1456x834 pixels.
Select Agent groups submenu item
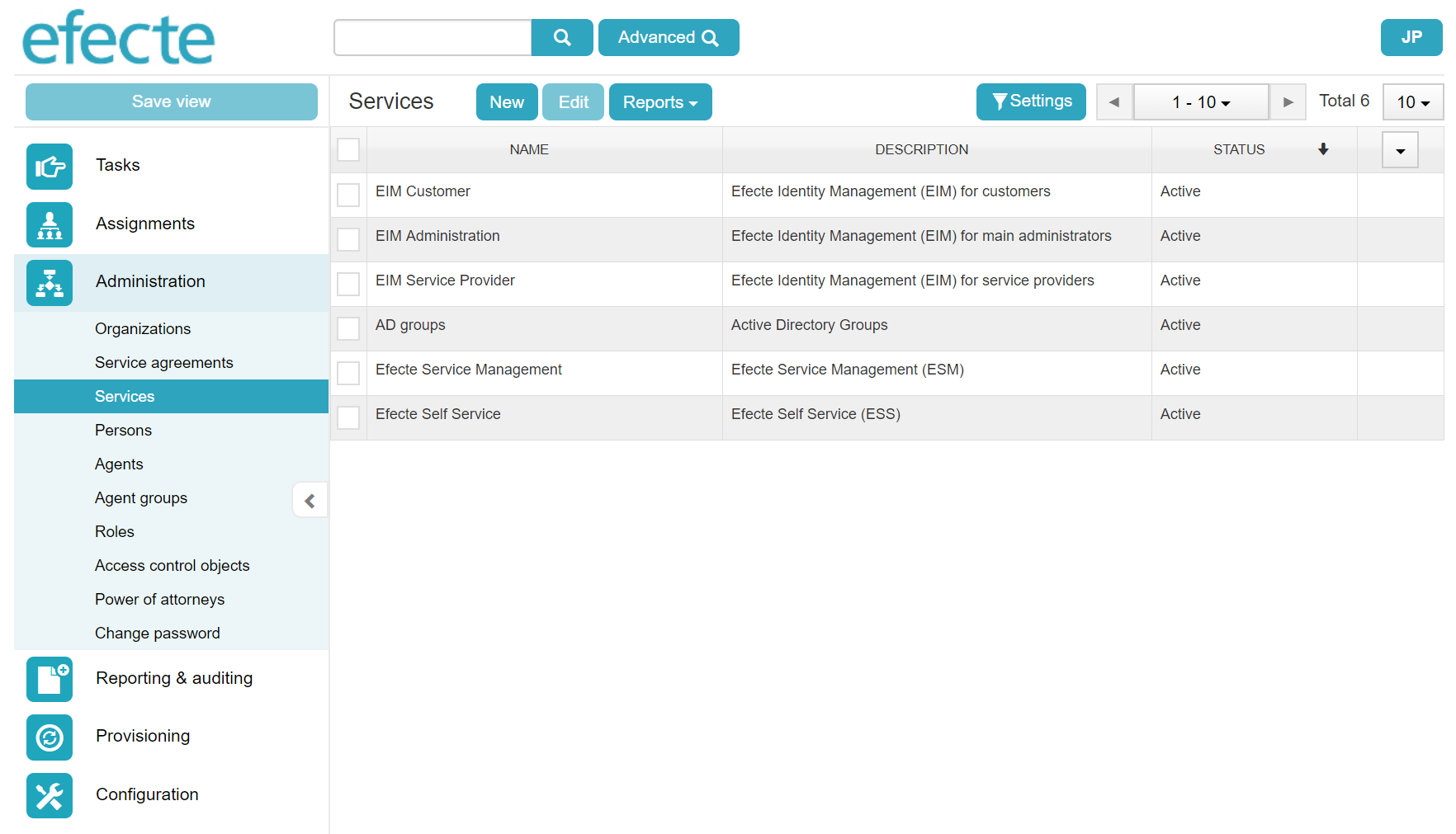pos(141,497)
